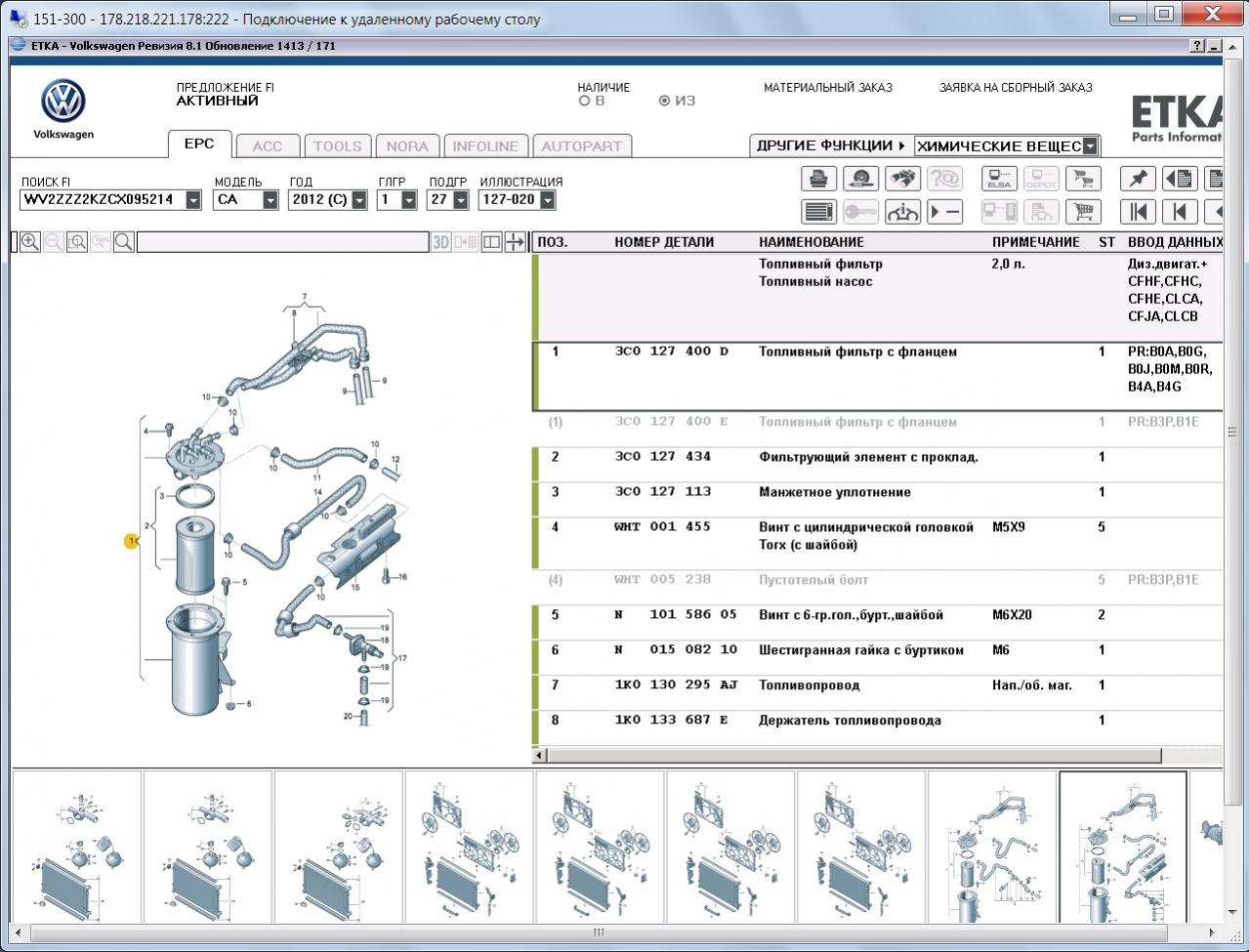
Task: Click the double shopping carts icon
Action: coord(1083,179)
